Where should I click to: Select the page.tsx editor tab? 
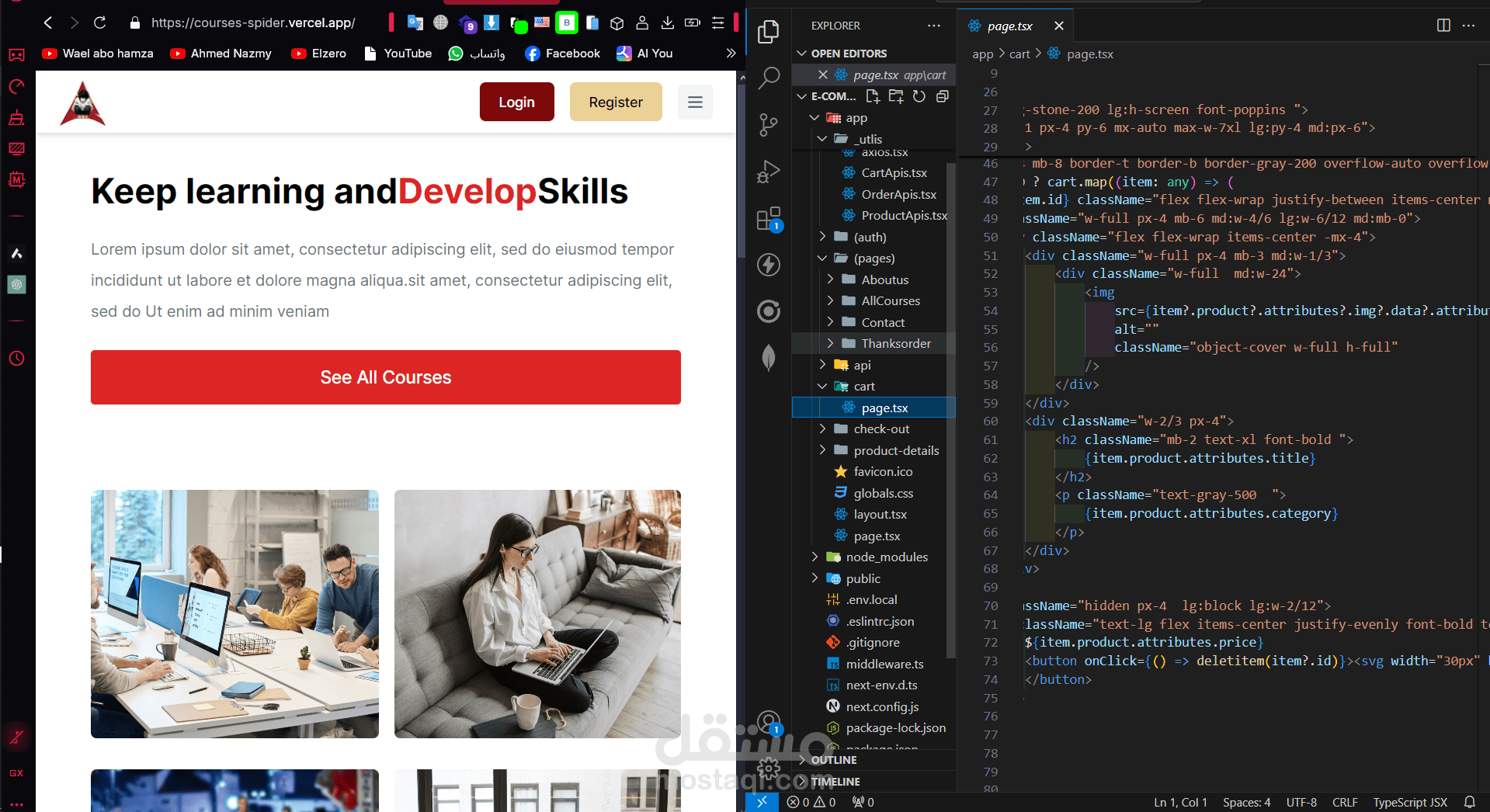tap(1009, 26)
